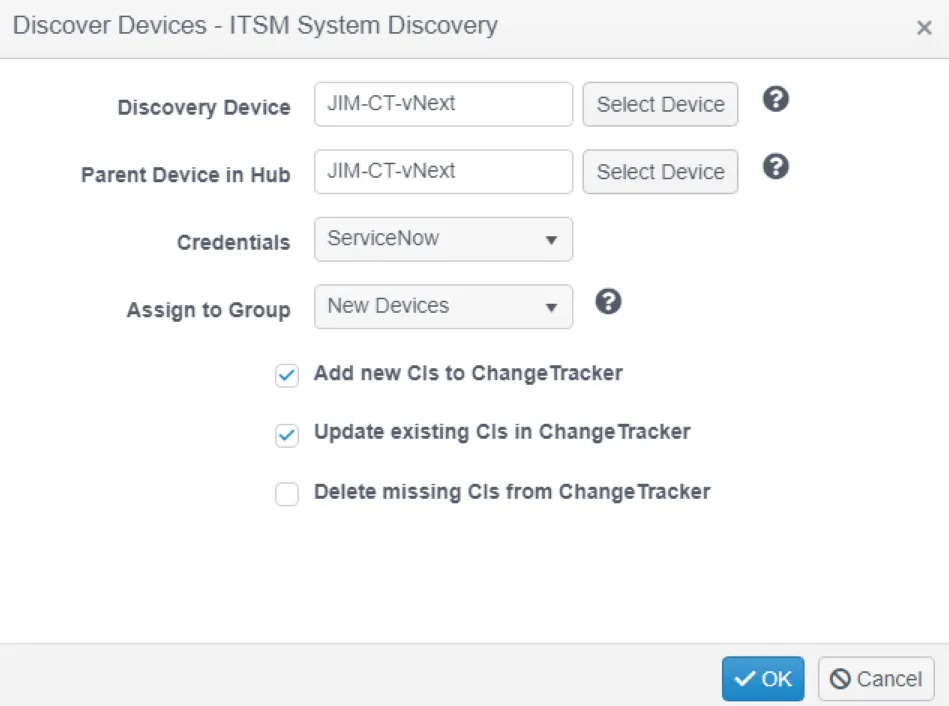Focus the Discovery Device text field

pyautogui.click(x=443, y=104)
